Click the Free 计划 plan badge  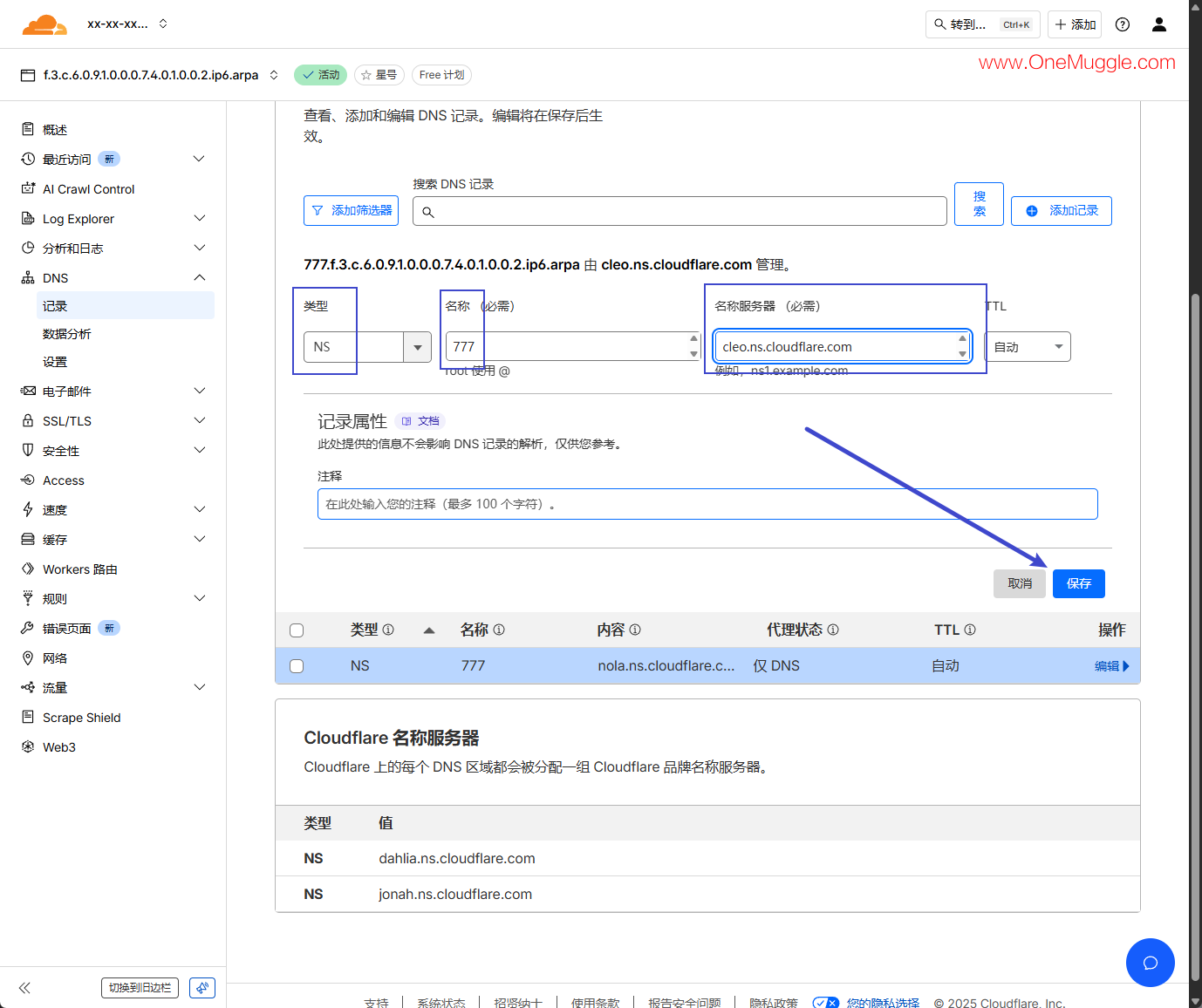[x=441, y=75]
